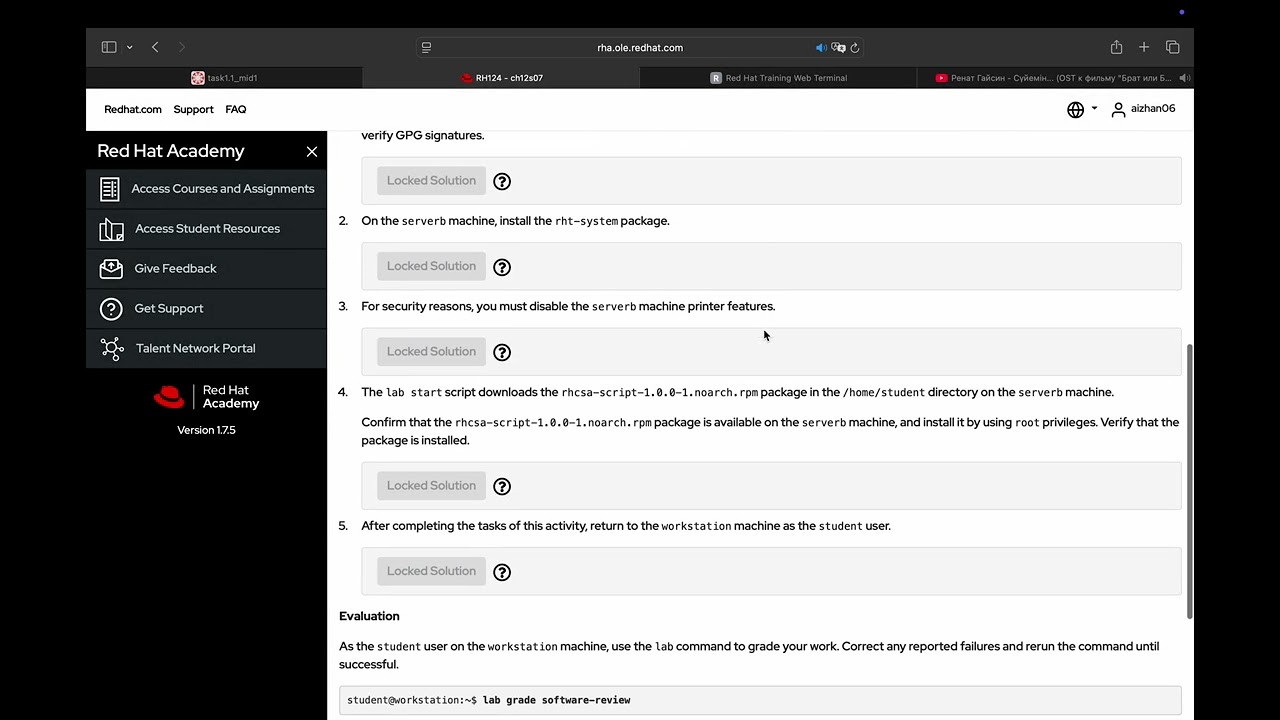
Task: Reload the current page
Action: pyautogui.click(x=855, y=47)
